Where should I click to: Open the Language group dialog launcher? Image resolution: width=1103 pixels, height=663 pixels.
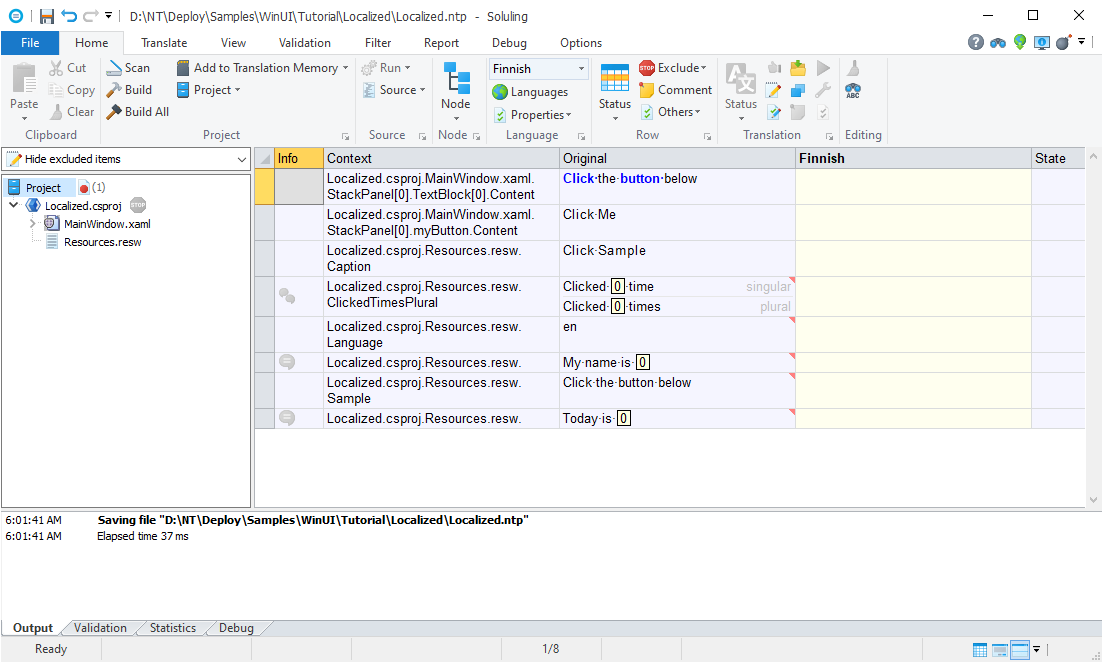(581, 136)
